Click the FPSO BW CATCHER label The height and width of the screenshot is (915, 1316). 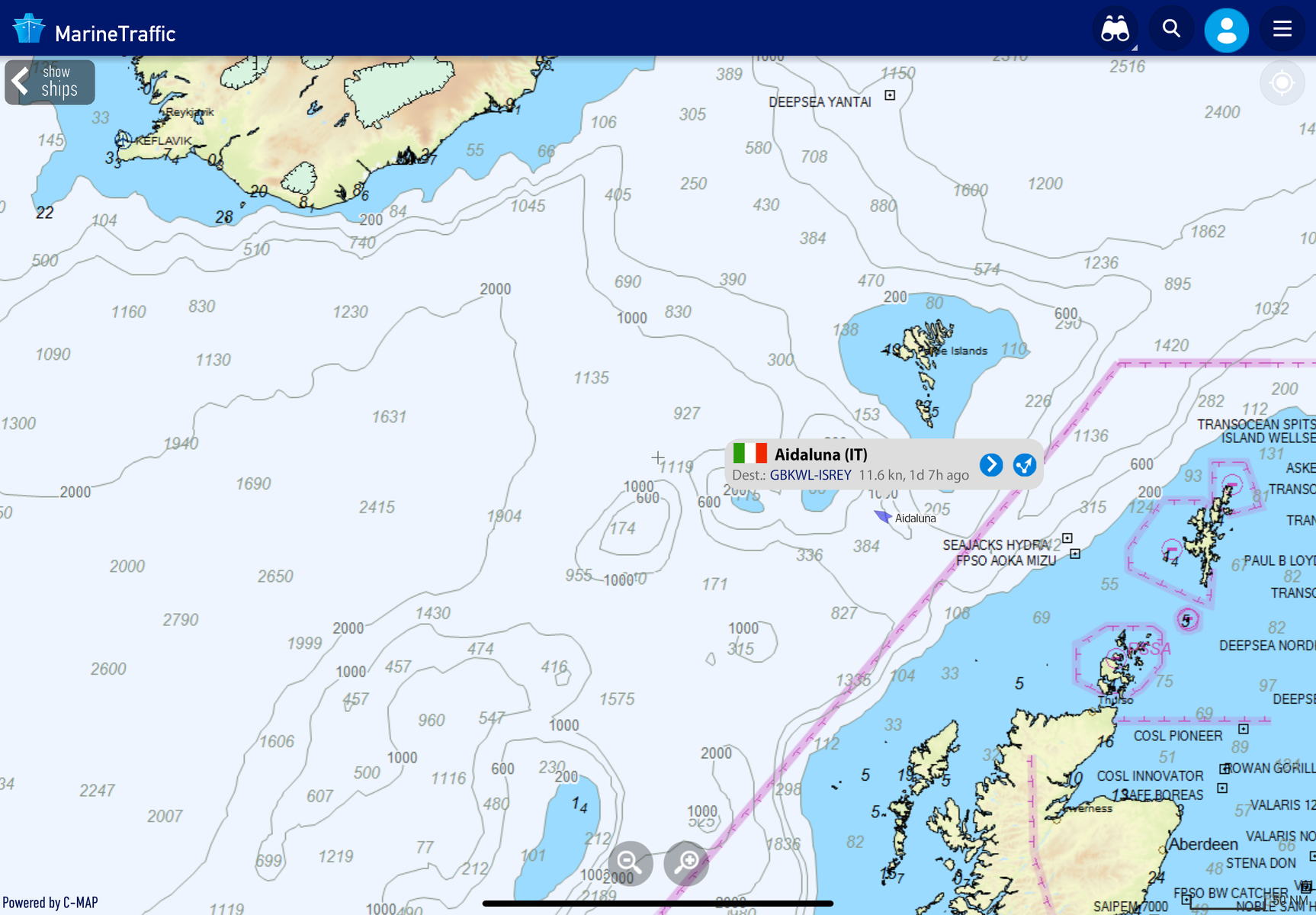[1231, 893]
